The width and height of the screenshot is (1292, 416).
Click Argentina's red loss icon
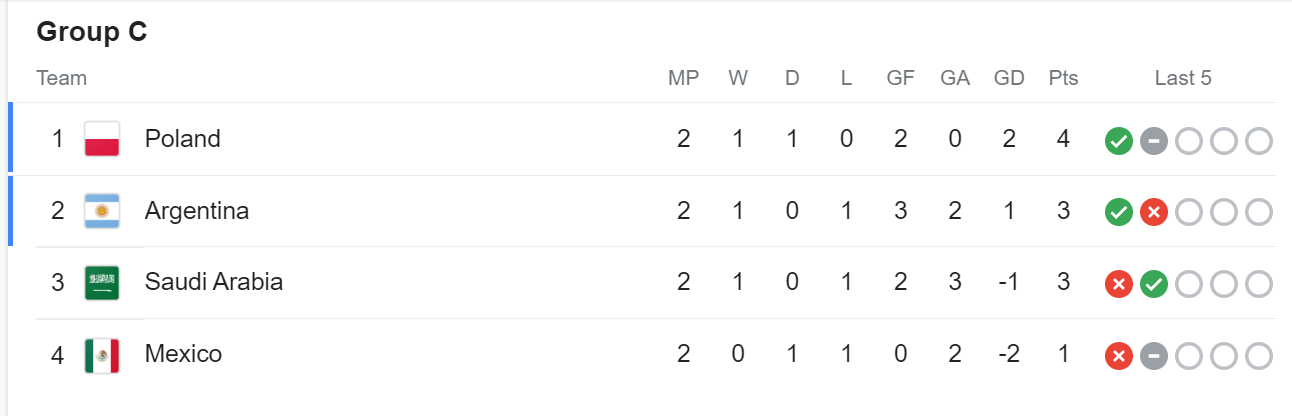point(1154,212)
